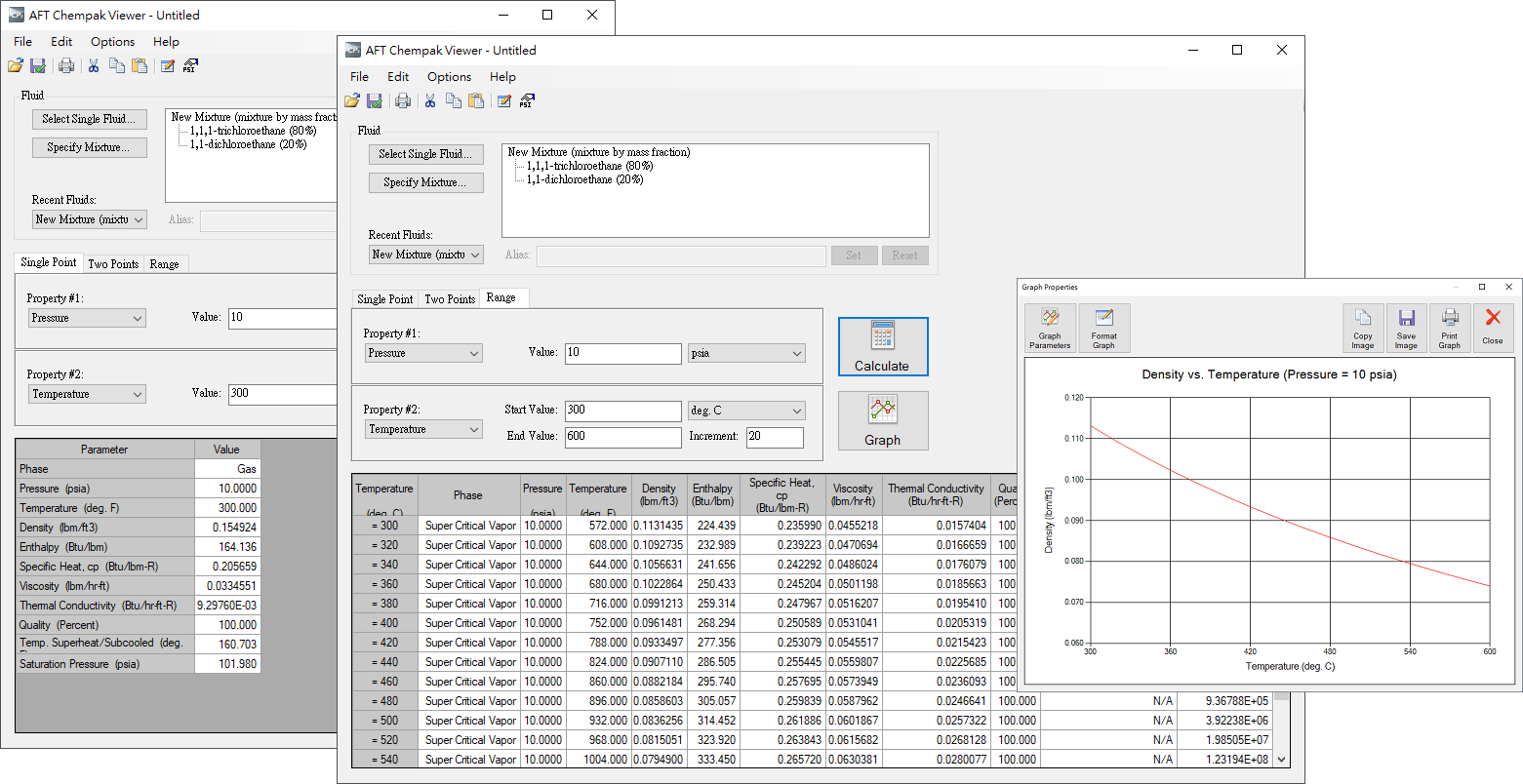Open Format Graph in Graph Properties window

(1103, 329)
